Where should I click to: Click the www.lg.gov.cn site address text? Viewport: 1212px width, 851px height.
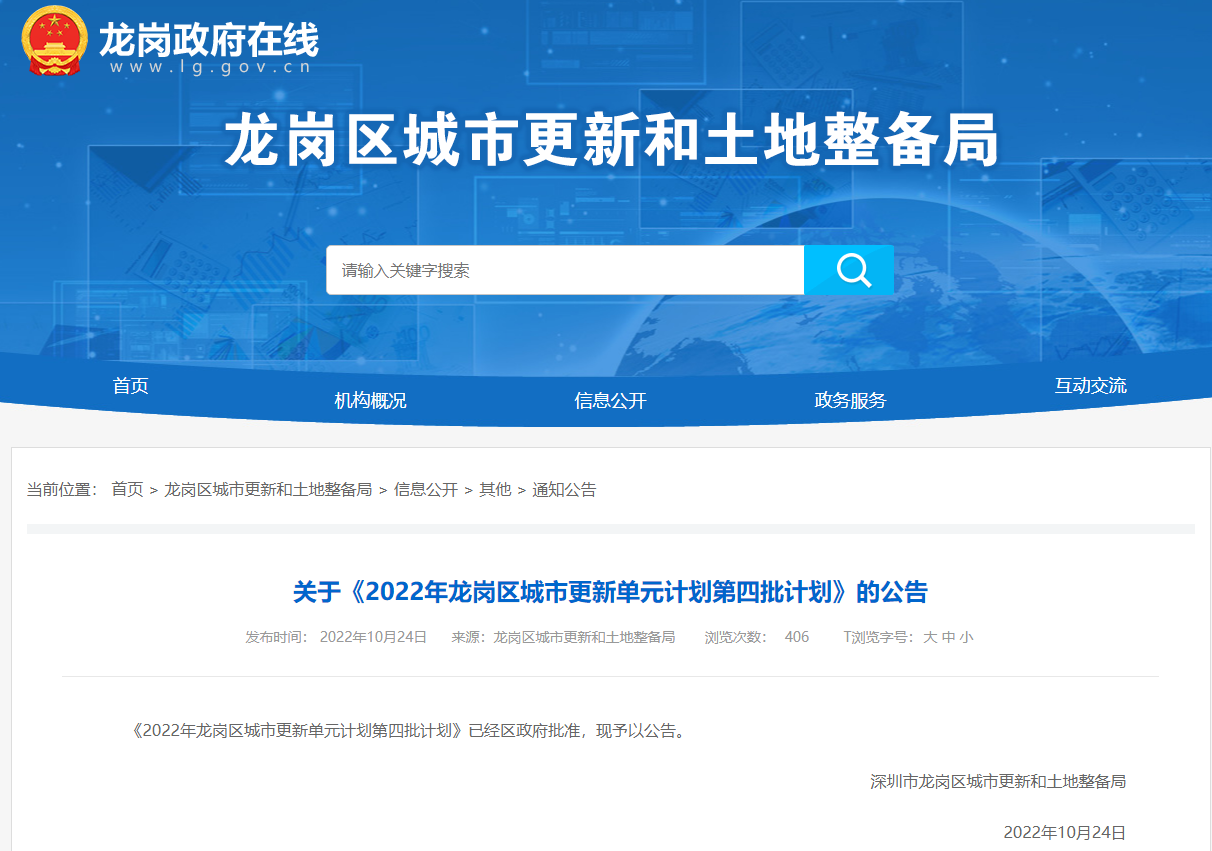coord(210,68)
